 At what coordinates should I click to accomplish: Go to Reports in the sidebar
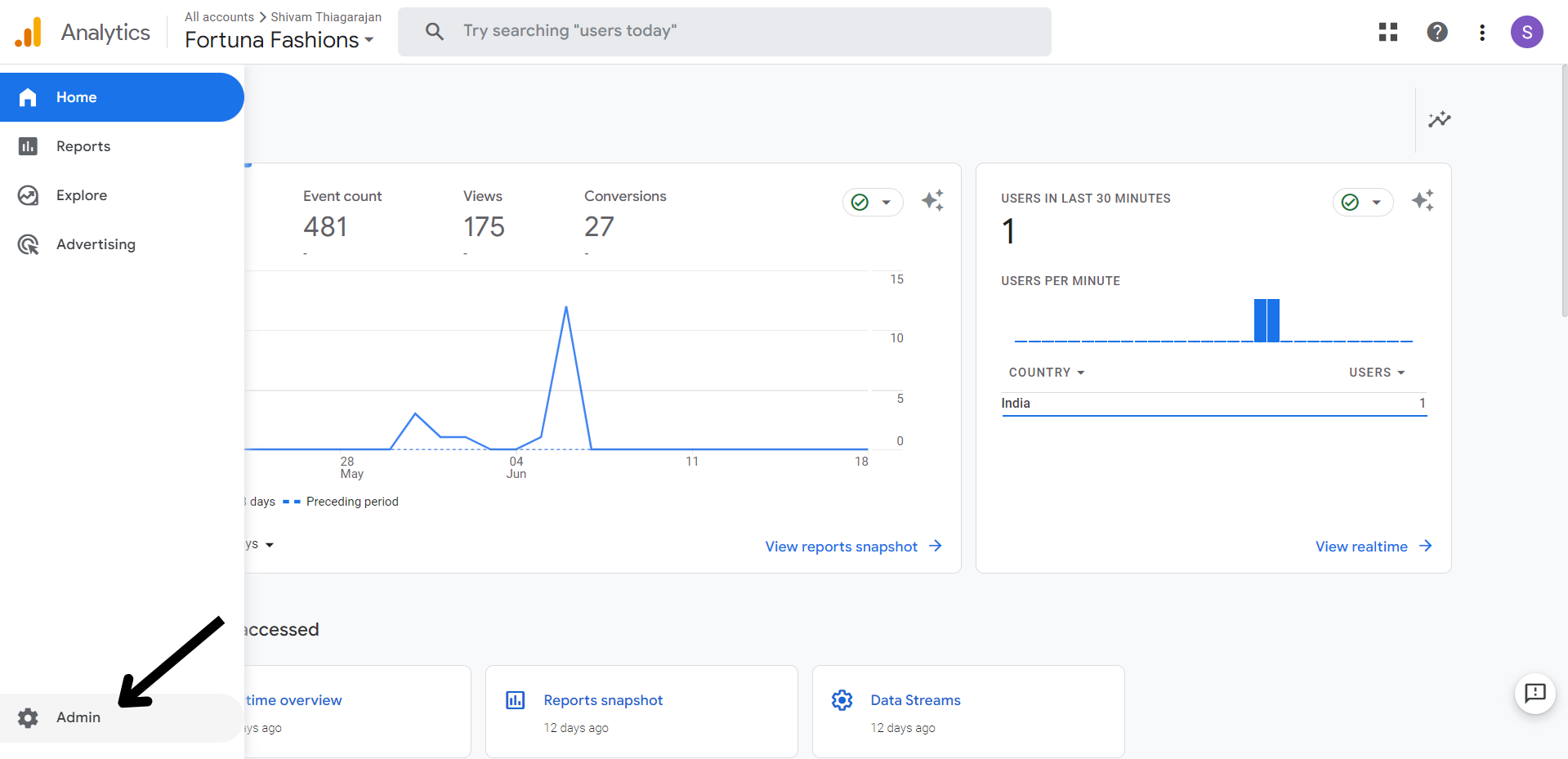click(x=83, y=146)
